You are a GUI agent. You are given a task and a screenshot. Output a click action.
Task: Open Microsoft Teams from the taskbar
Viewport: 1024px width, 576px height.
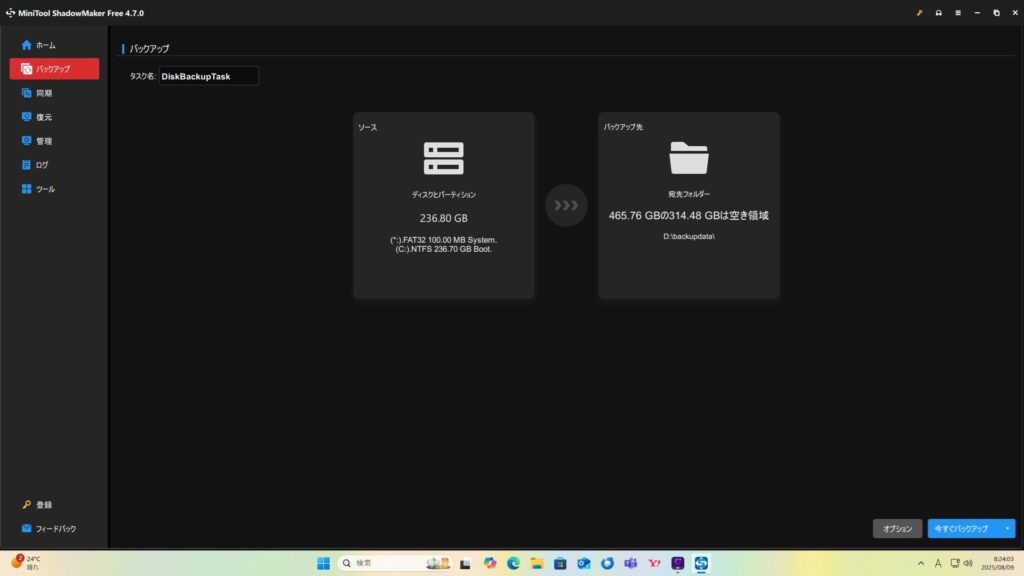(x=631, y=563)
